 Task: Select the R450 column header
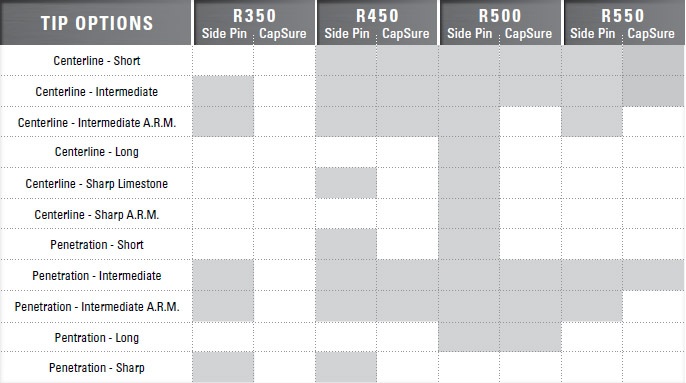(x=377, y=16)
